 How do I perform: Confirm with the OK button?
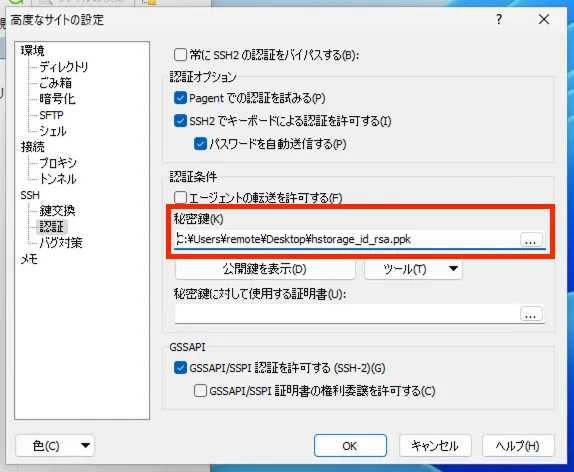pos(350,446)
